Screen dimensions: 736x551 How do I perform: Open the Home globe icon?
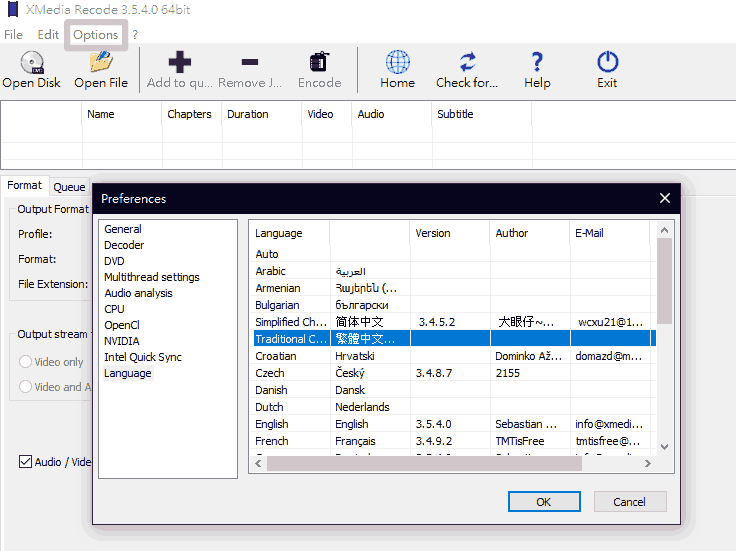(398, 62)
